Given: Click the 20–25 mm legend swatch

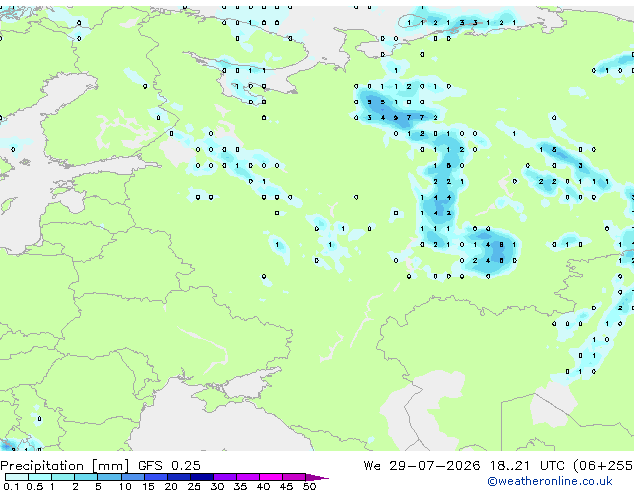Looking at the screenshot, I should pos(178,477).
